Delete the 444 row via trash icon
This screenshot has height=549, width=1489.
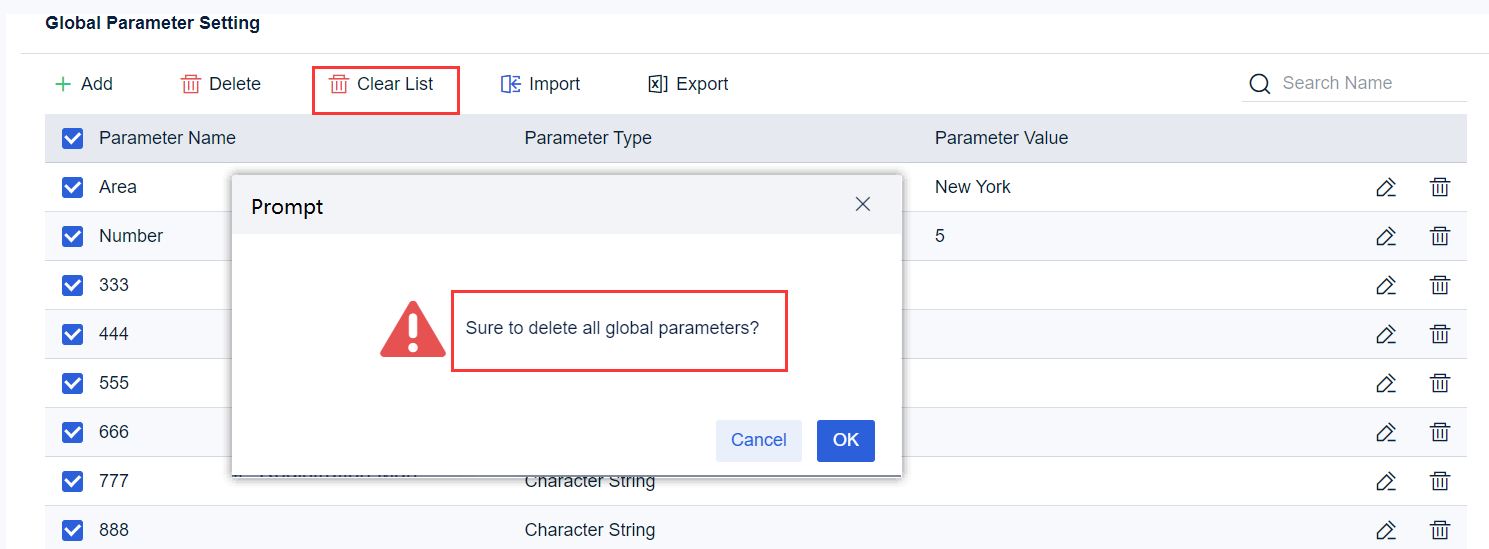[1440, 334]
